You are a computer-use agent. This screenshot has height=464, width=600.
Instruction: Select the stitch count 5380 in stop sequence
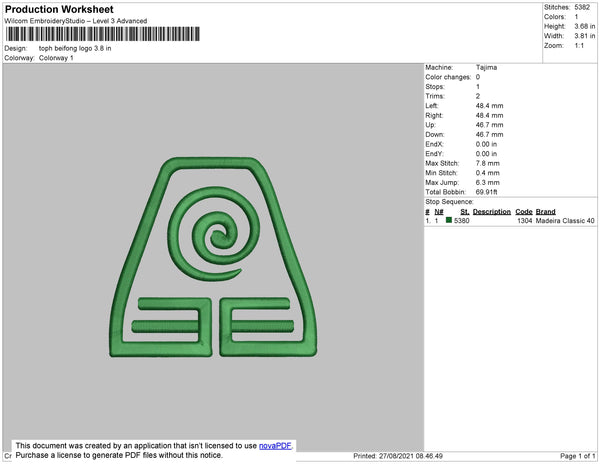[x=461, y=221]
